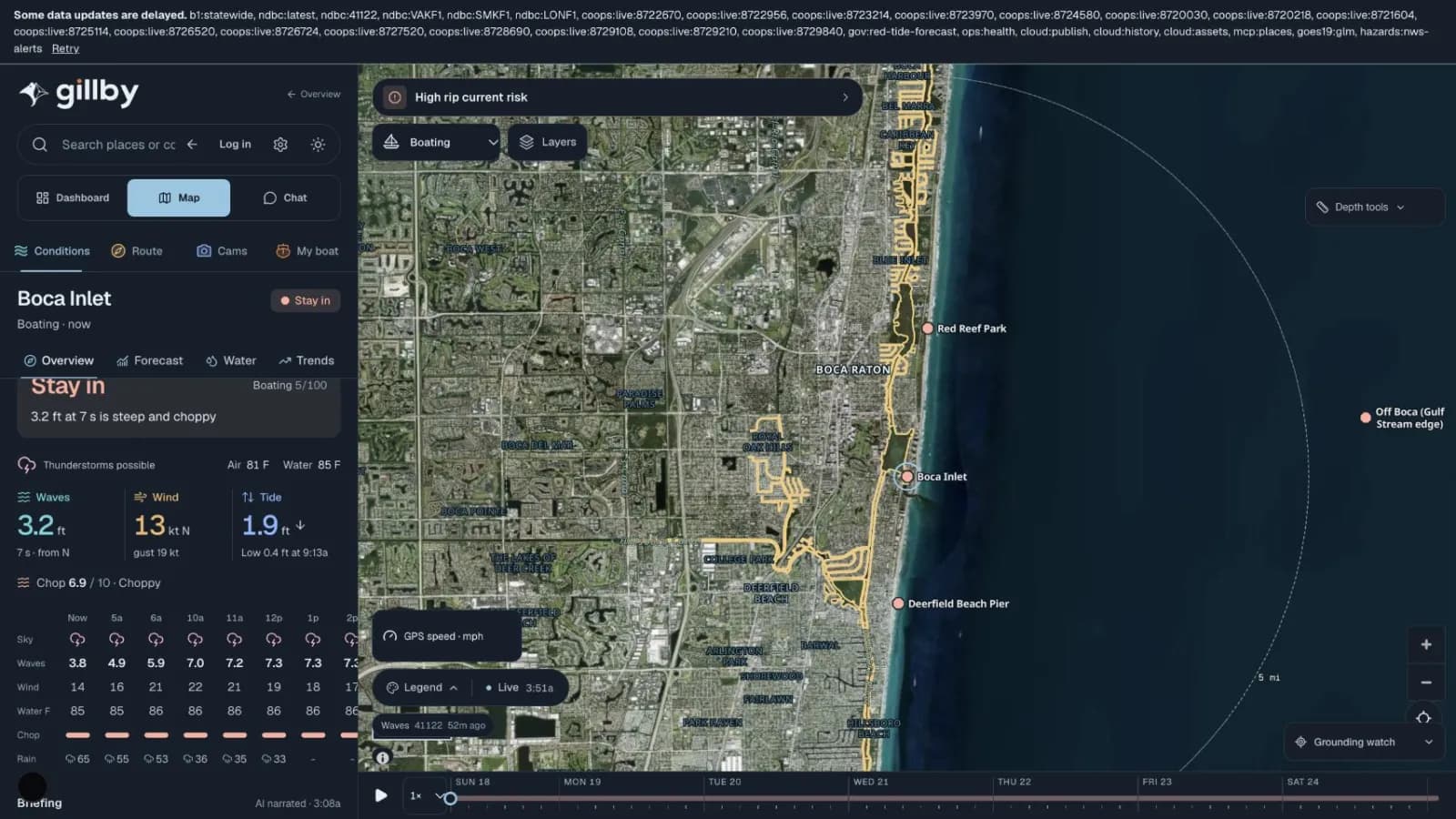Select the Map tab
This screenshot has width=1456, height=819.
pos(178,197)
